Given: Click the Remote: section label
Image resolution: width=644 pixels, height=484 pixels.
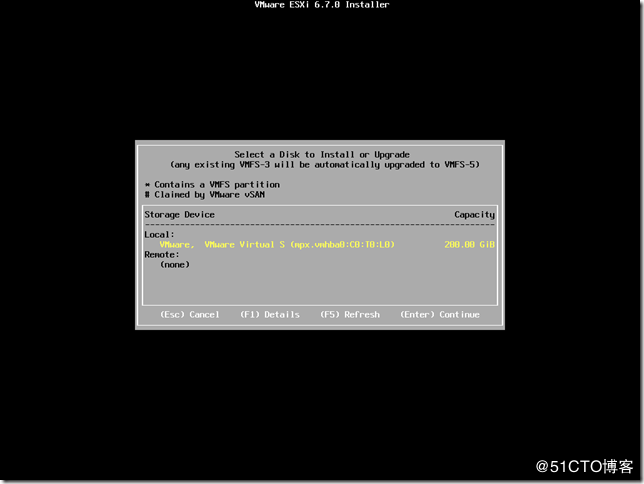Looking at the screenshot, I should [162, 255].
